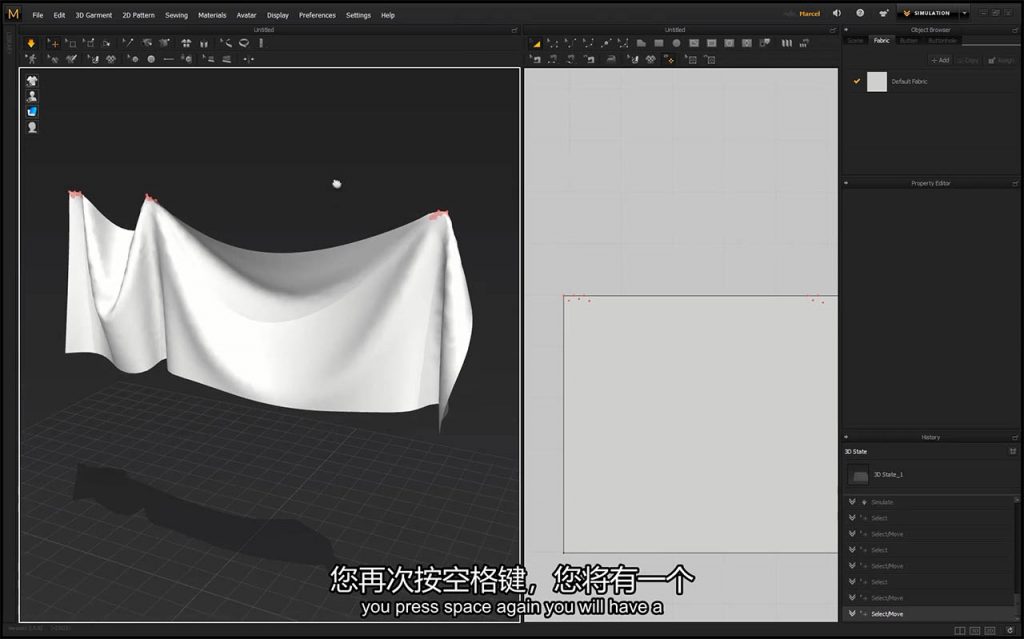
Task: Open the Simulation mode dropdown arrow
Action: pos(965,13)
